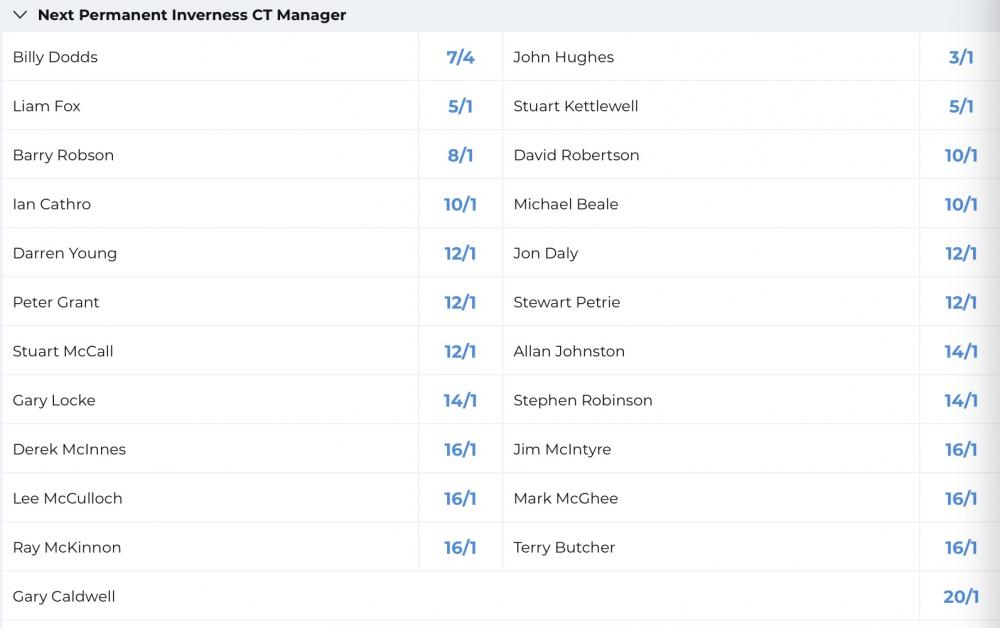Select Peter Grant 12/1 odds

tap(460, 302)
